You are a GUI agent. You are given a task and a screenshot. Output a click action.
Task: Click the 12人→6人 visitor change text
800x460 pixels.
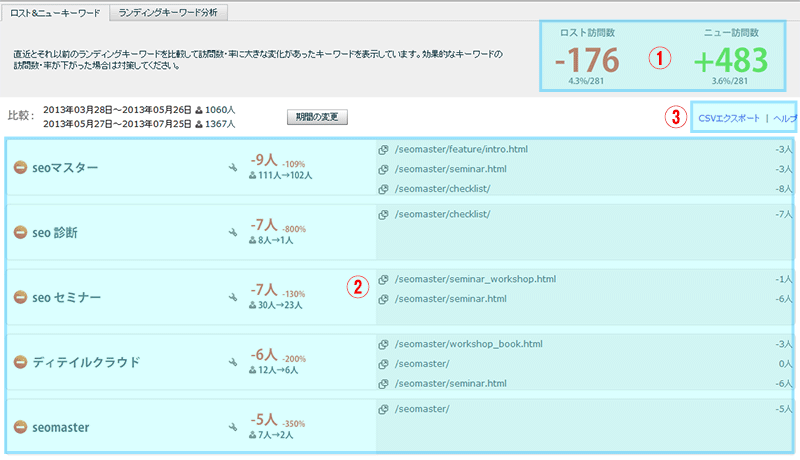click(278, 370)
